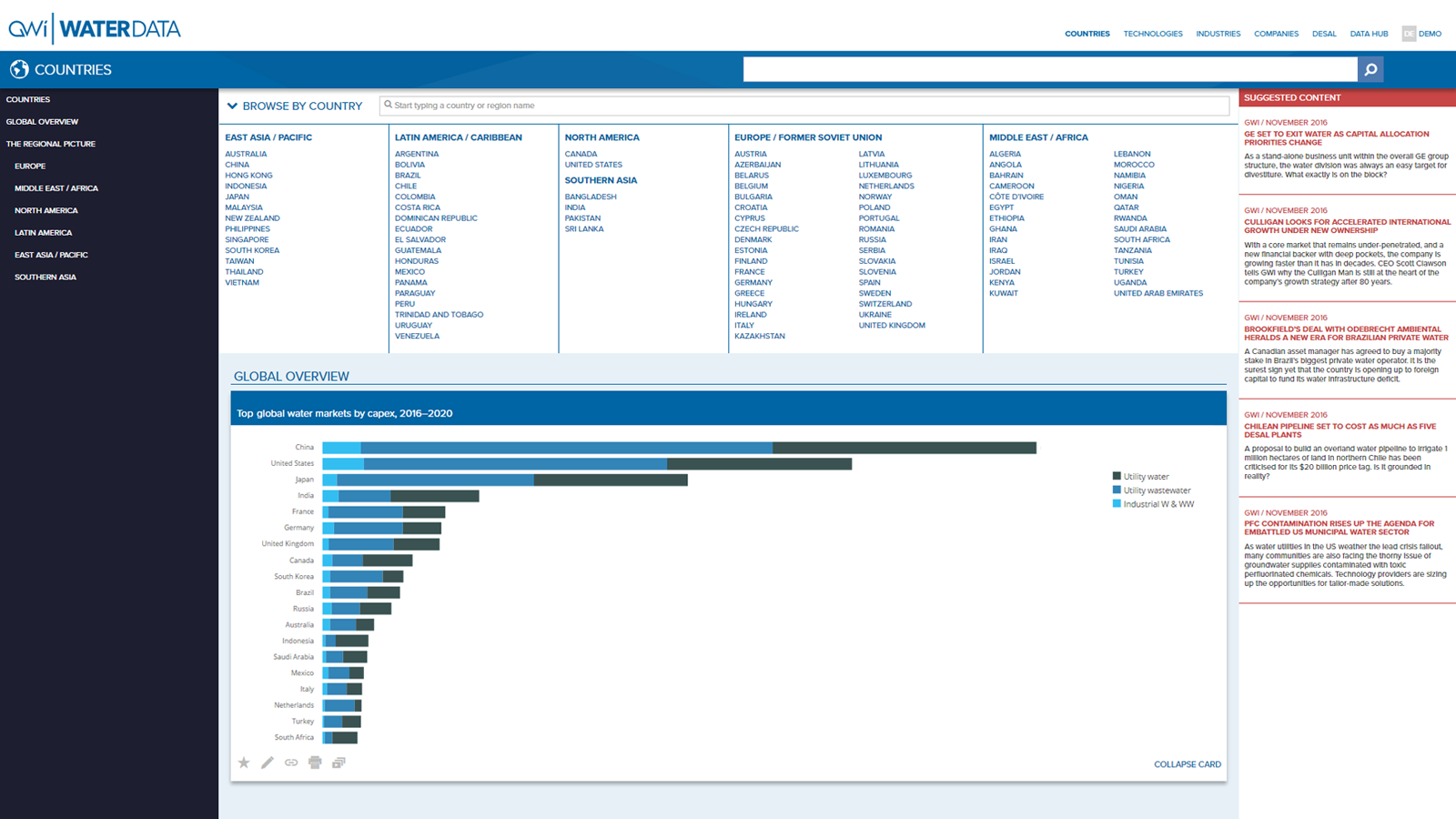The height and width of the screenshot is (819, 1456).
Task: Toggle Utility wastewater legend series
Action: click(x=1156, y=490)
